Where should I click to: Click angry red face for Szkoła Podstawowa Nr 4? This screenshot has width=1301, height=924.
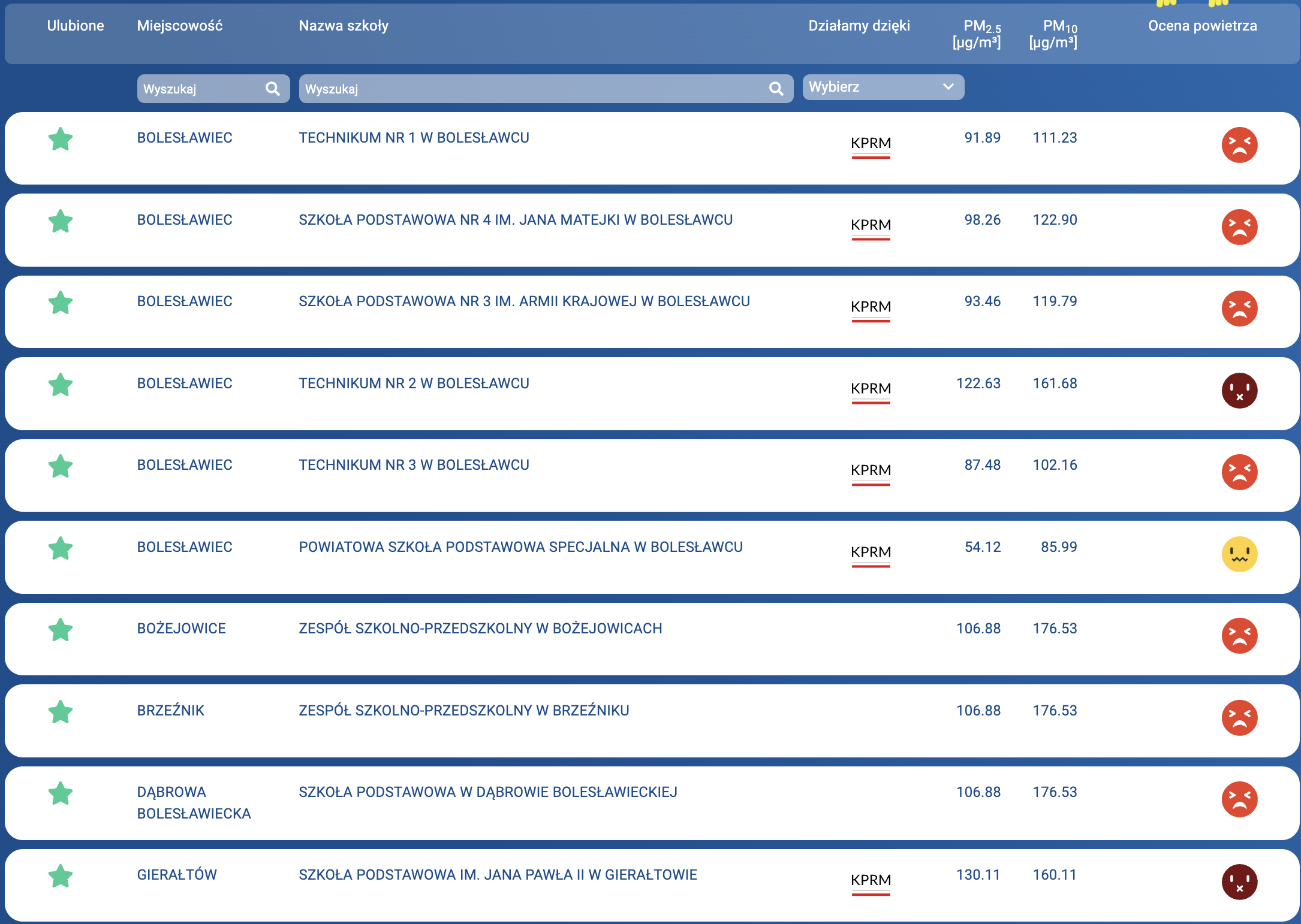point(1239,227)
